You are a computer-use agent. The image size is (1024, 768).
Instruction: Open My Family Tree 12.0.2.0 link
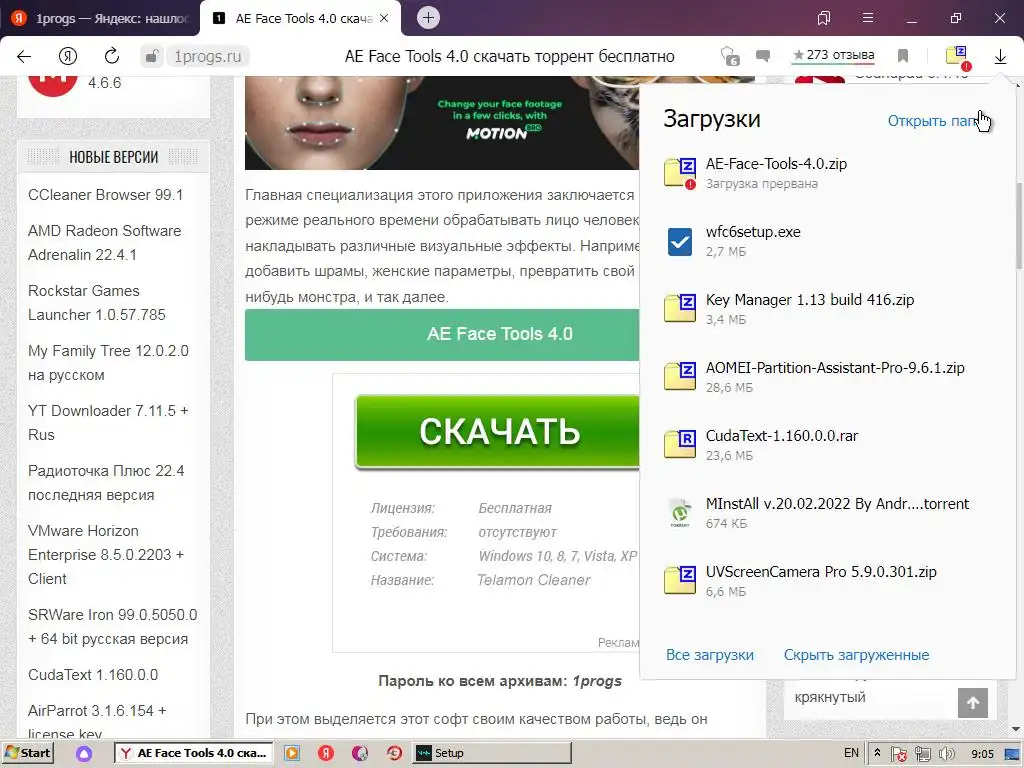(108, 362)
